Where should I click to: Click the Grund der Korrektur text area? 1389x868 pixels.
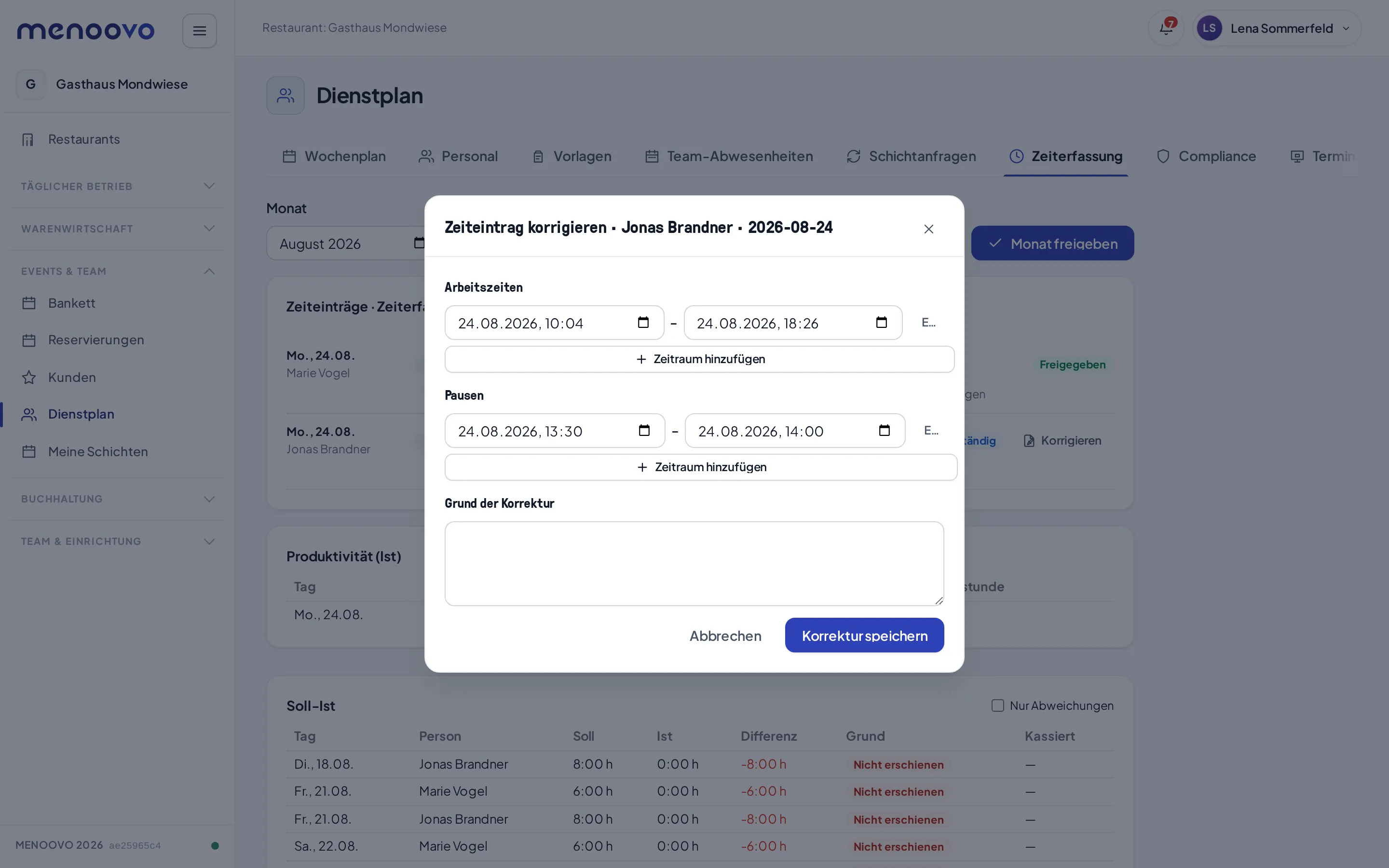pyautogui.click(x=694, y=564)
